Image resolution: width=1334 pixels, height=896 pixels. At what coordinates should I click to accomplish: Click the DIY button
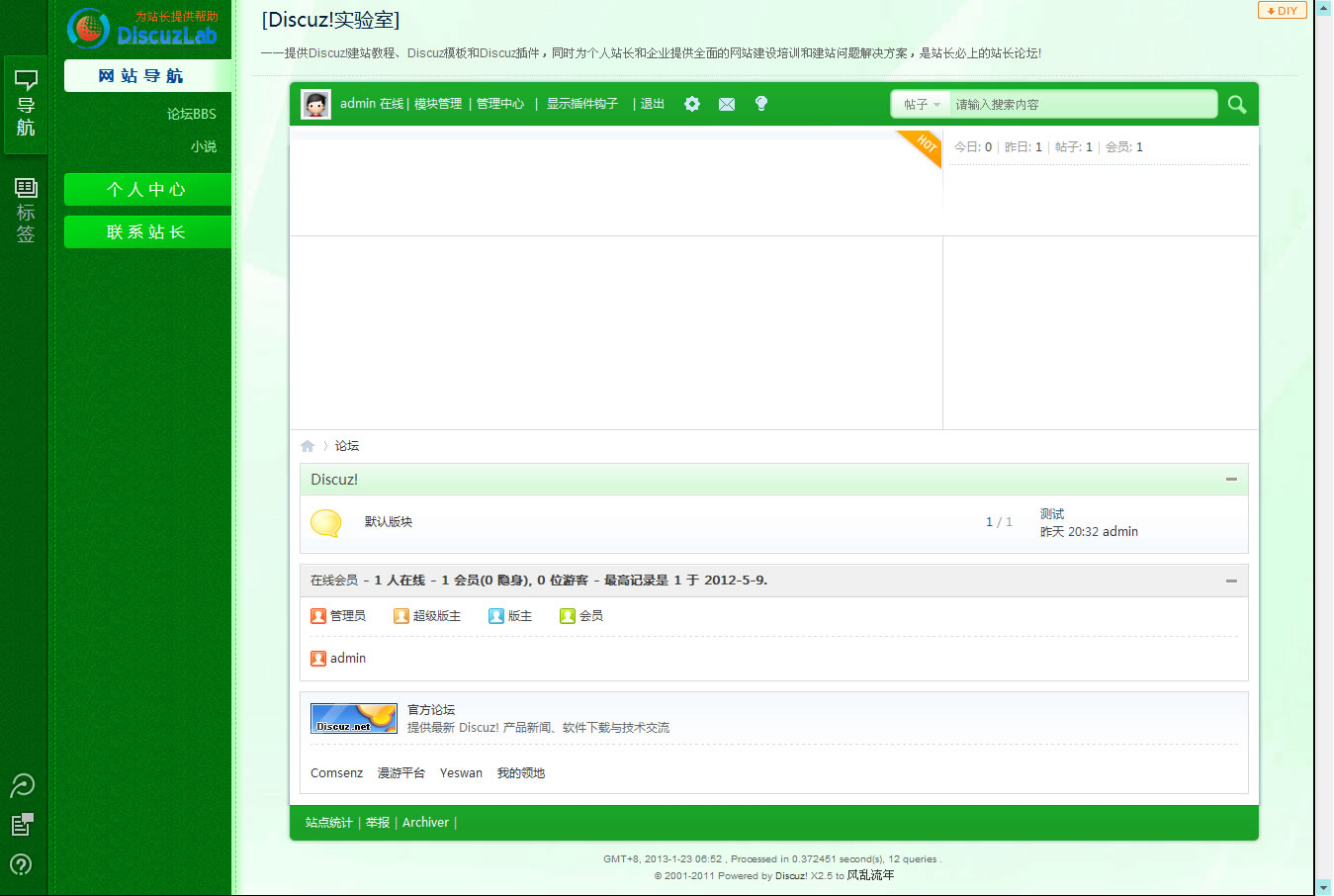[x=1283, y=11]
